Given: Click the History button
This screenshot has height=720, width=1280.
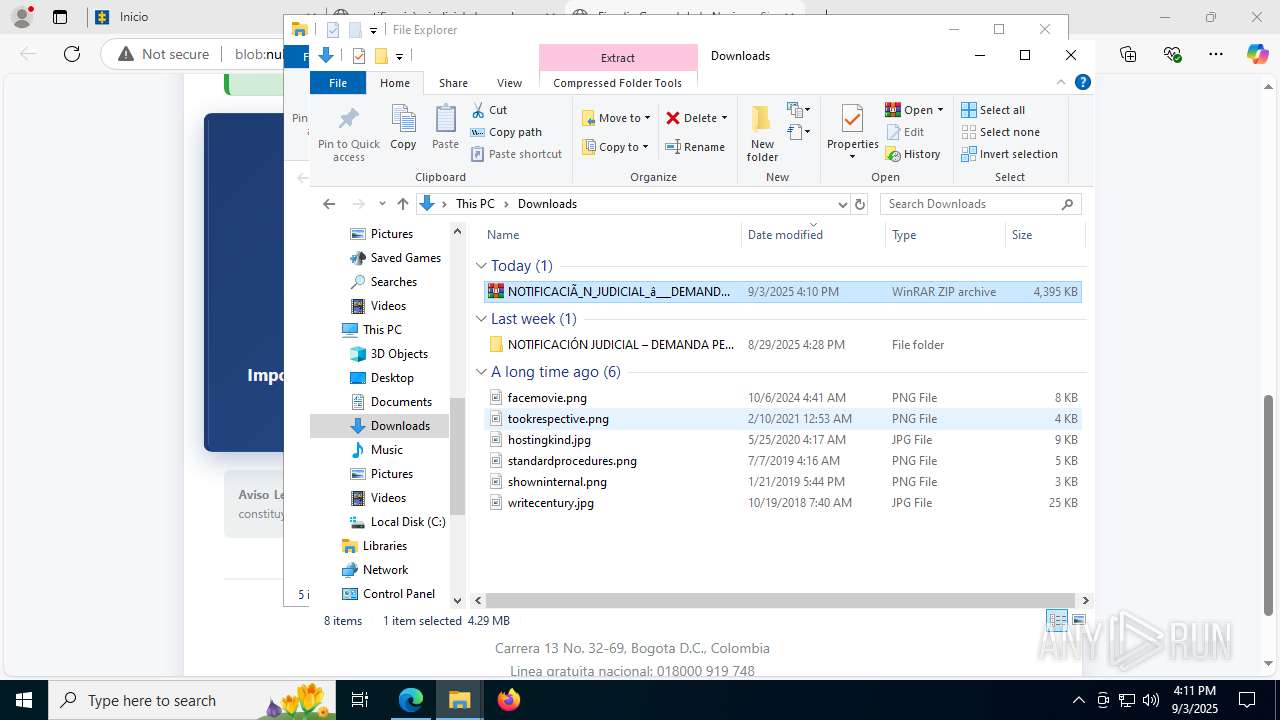Looking at the screenshot, I should click(913, 154).
